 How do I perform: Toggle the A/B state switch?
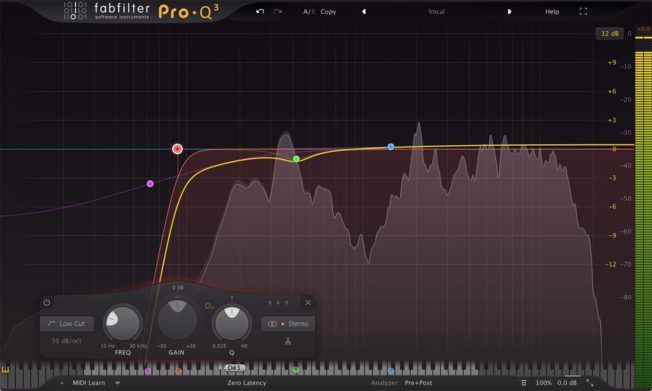309,12
